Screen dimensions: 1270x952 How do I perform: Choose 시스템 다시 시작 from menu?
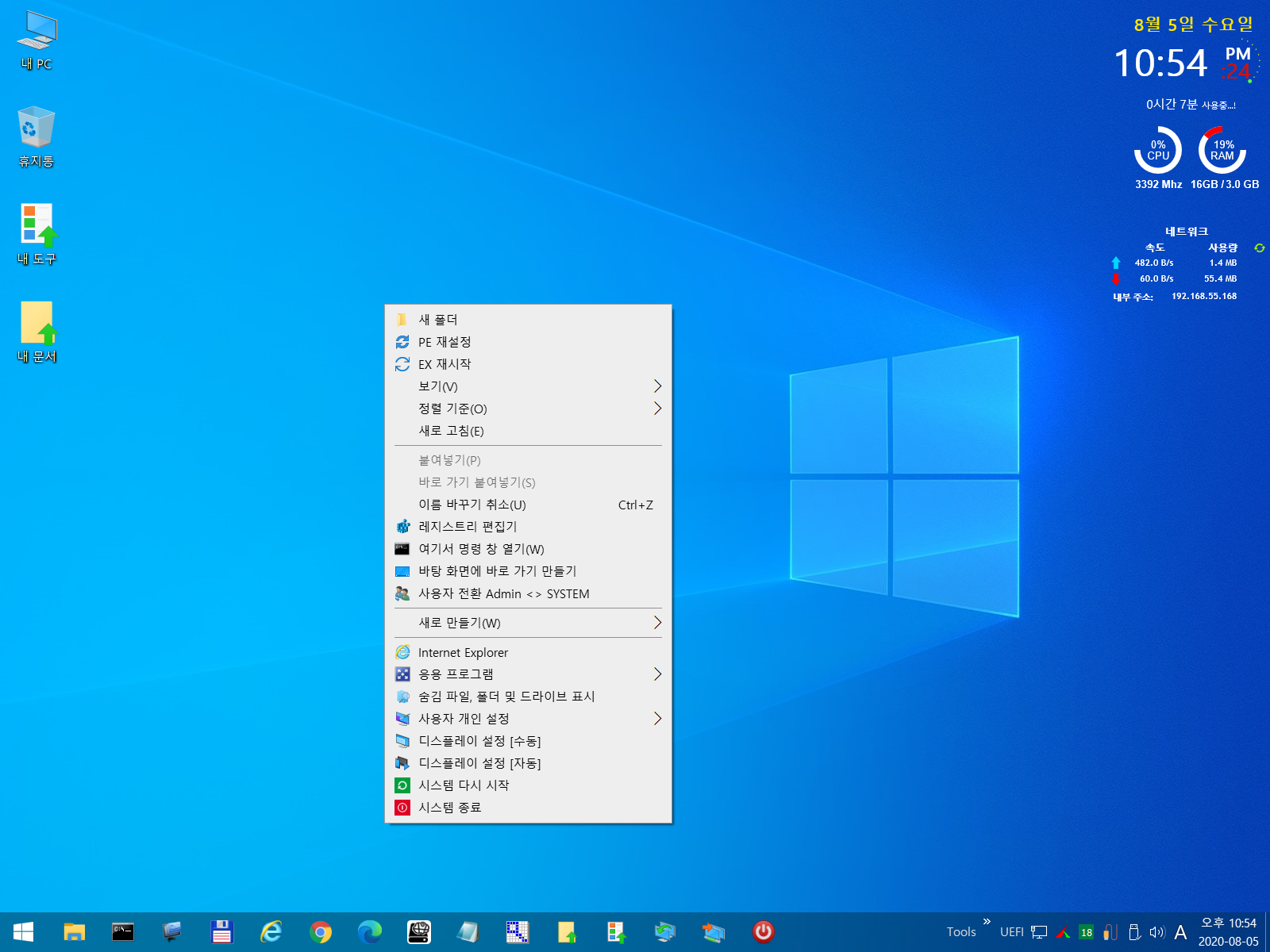(x=529, y=785)
